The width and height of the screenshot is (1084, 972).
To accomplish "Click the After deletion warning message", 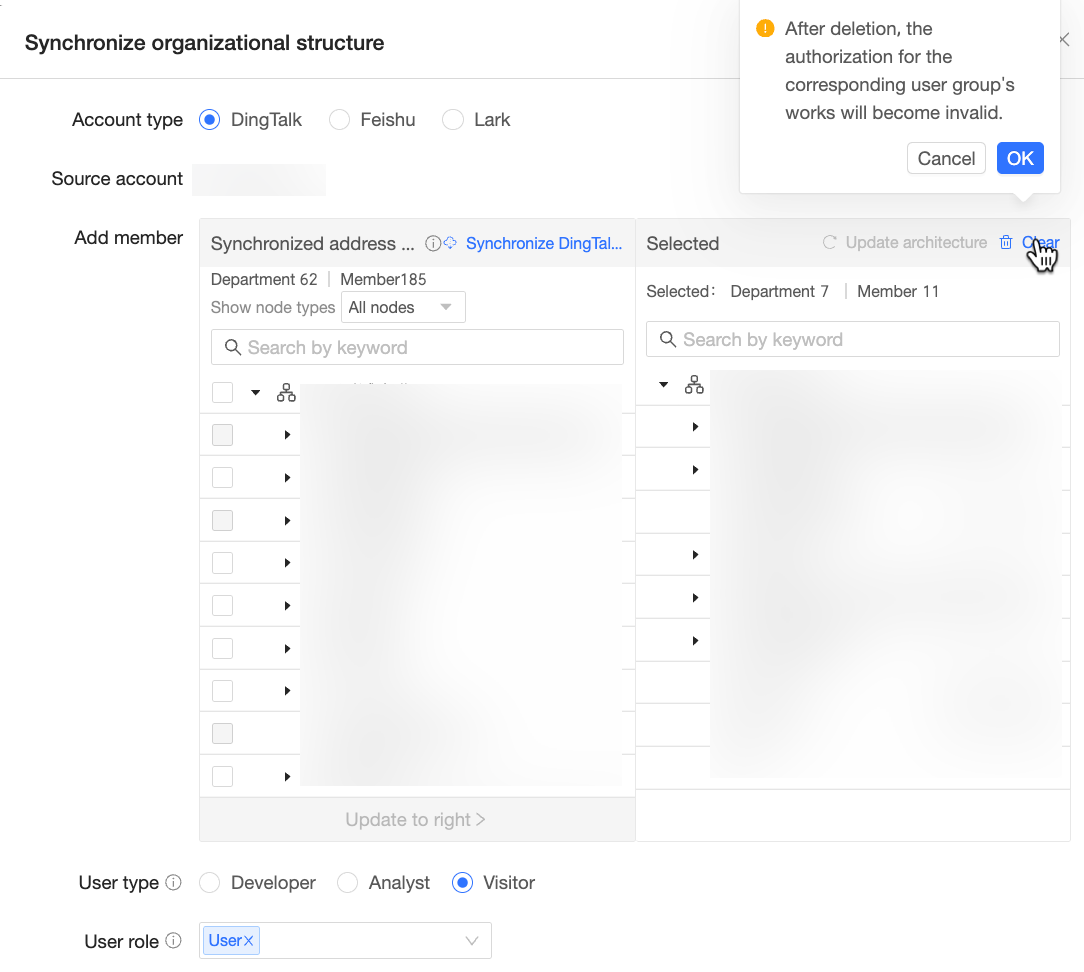I will [x=899, y=71].
